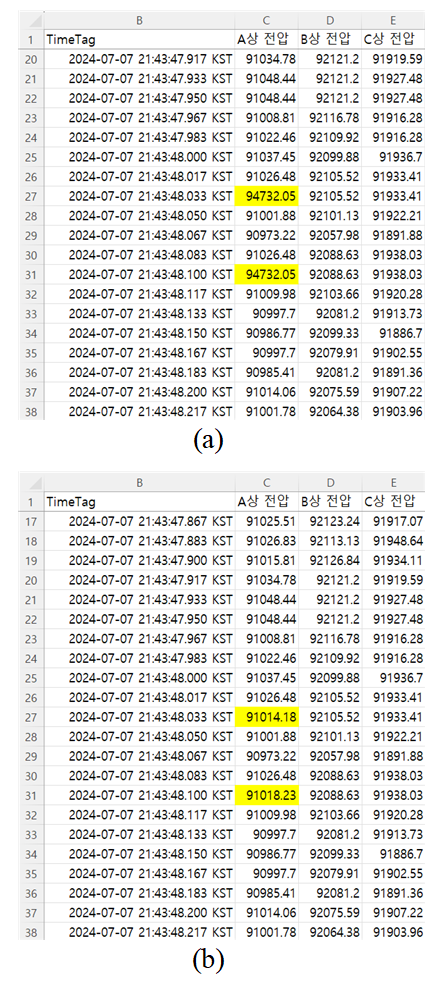439x988 pixels.
Task: Click row 27 highlighted cell 94732.05 in table (a)
Action: click(266, 197)
